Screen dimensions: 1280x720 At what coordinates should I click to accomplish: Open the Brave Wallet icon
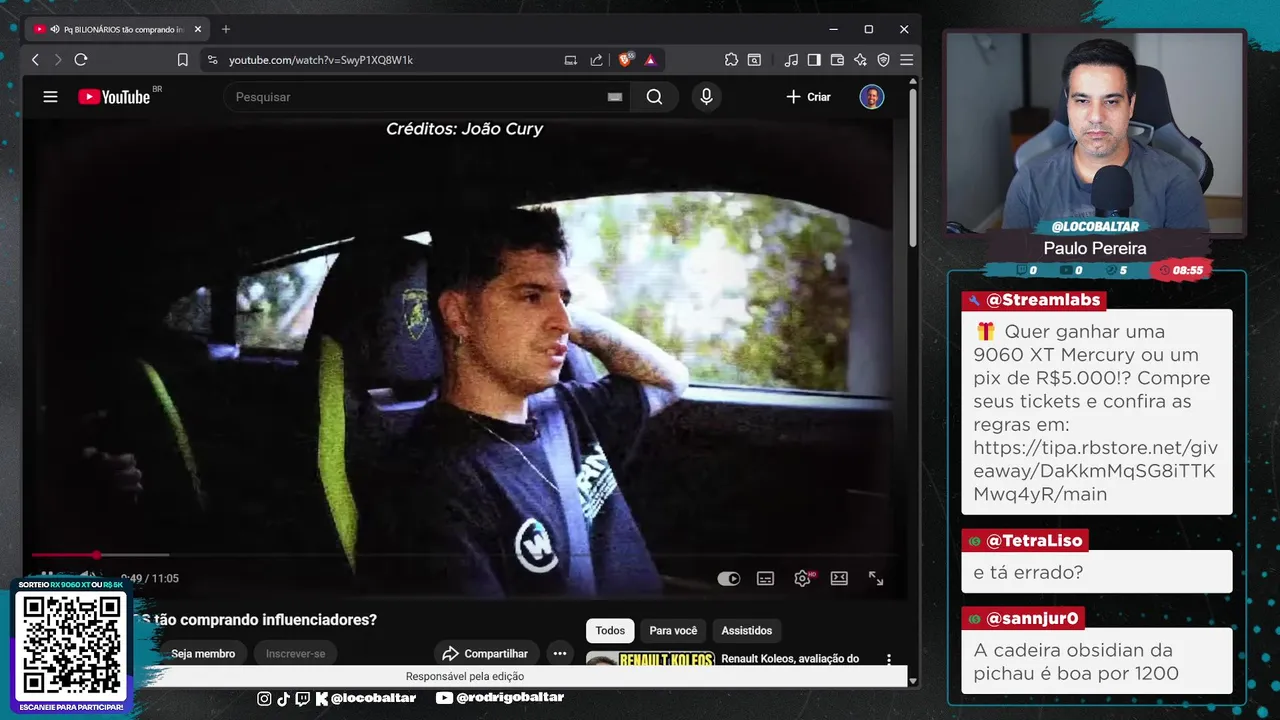(837, 60)
